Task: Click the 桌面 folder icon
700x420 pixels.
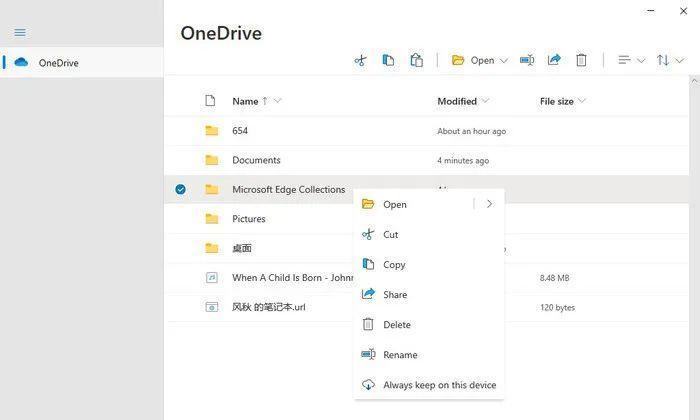Action: point(212,248)
